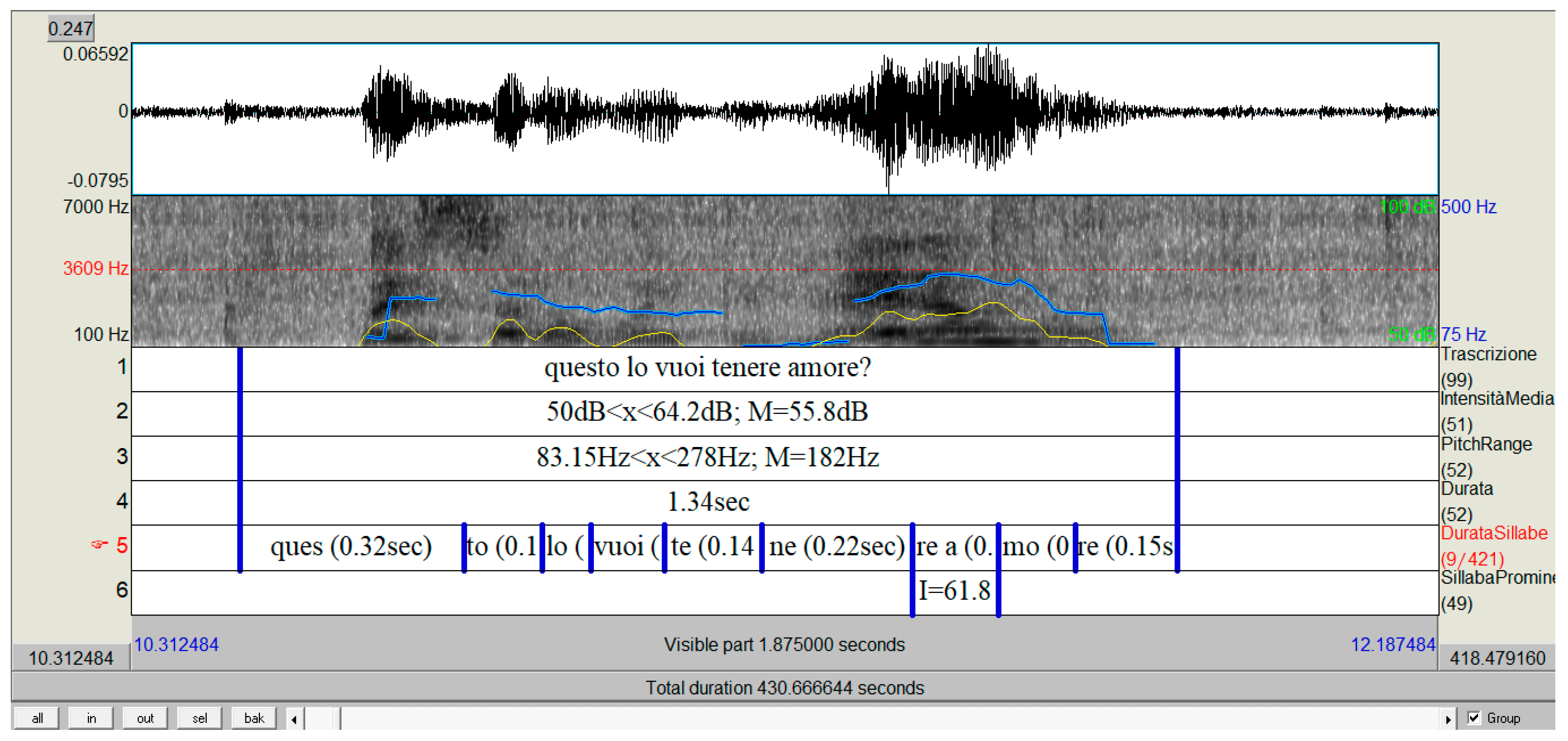Click the scrollbar left arrow
The height and width of the screenshot is (741, 1568).
(294, 719)
